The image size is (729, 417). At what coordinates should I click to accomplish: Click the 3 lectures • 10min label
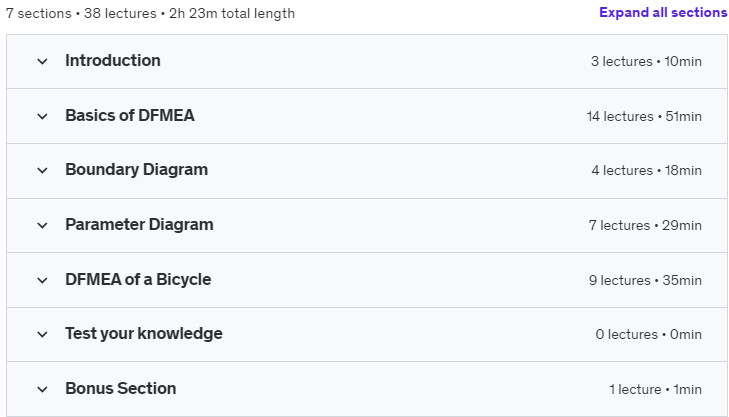[x=646, y=61]
